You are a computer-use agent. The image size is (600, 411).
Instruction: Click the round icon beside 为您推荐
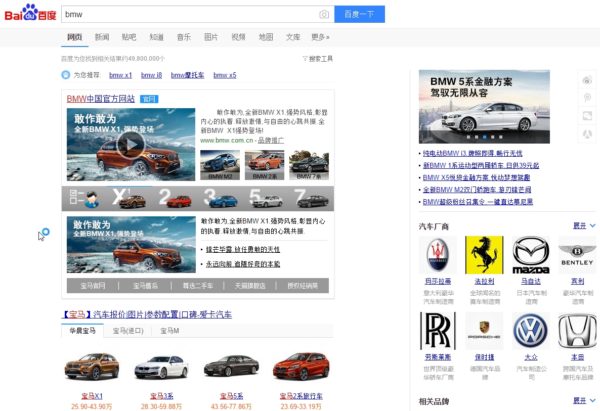(66, 75)
